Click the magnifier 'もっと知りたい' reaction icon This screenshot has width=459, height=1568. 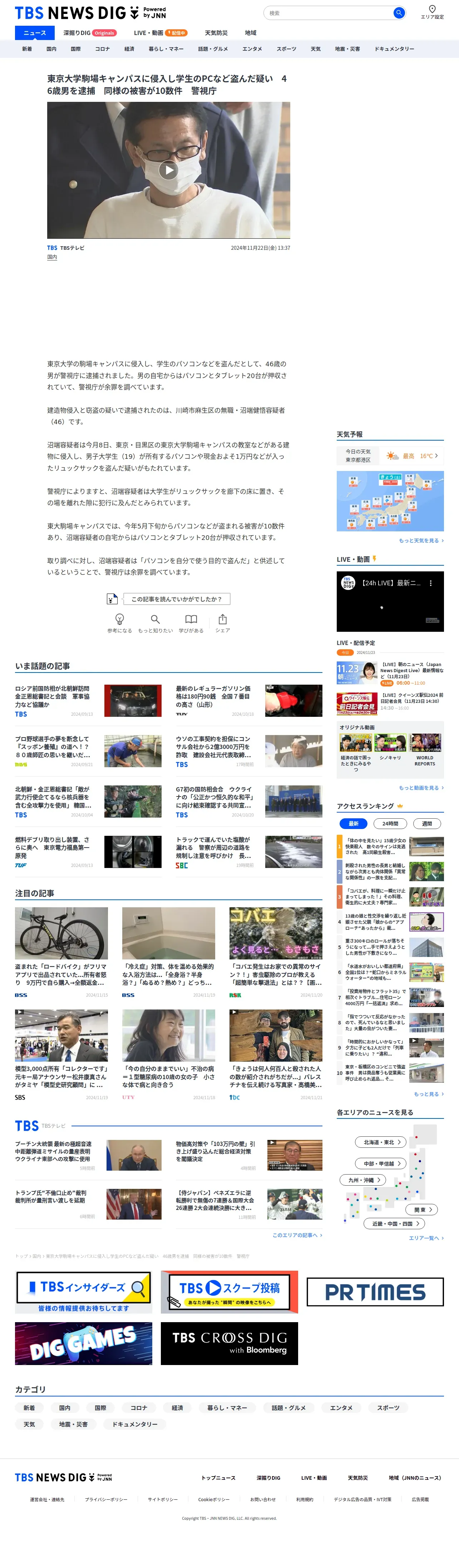tap(155, 619)
